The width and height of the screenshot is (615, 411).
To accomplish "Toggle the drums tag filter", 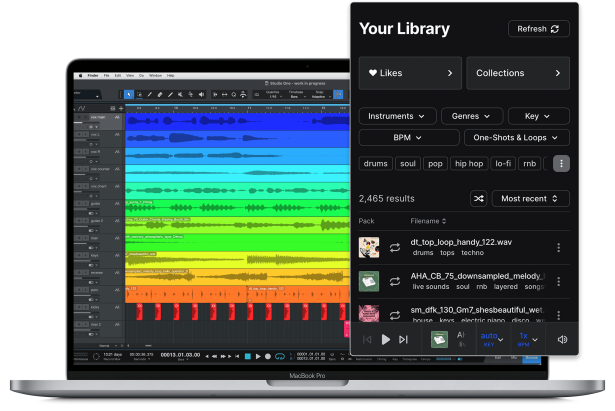I will tap(375, 163).
